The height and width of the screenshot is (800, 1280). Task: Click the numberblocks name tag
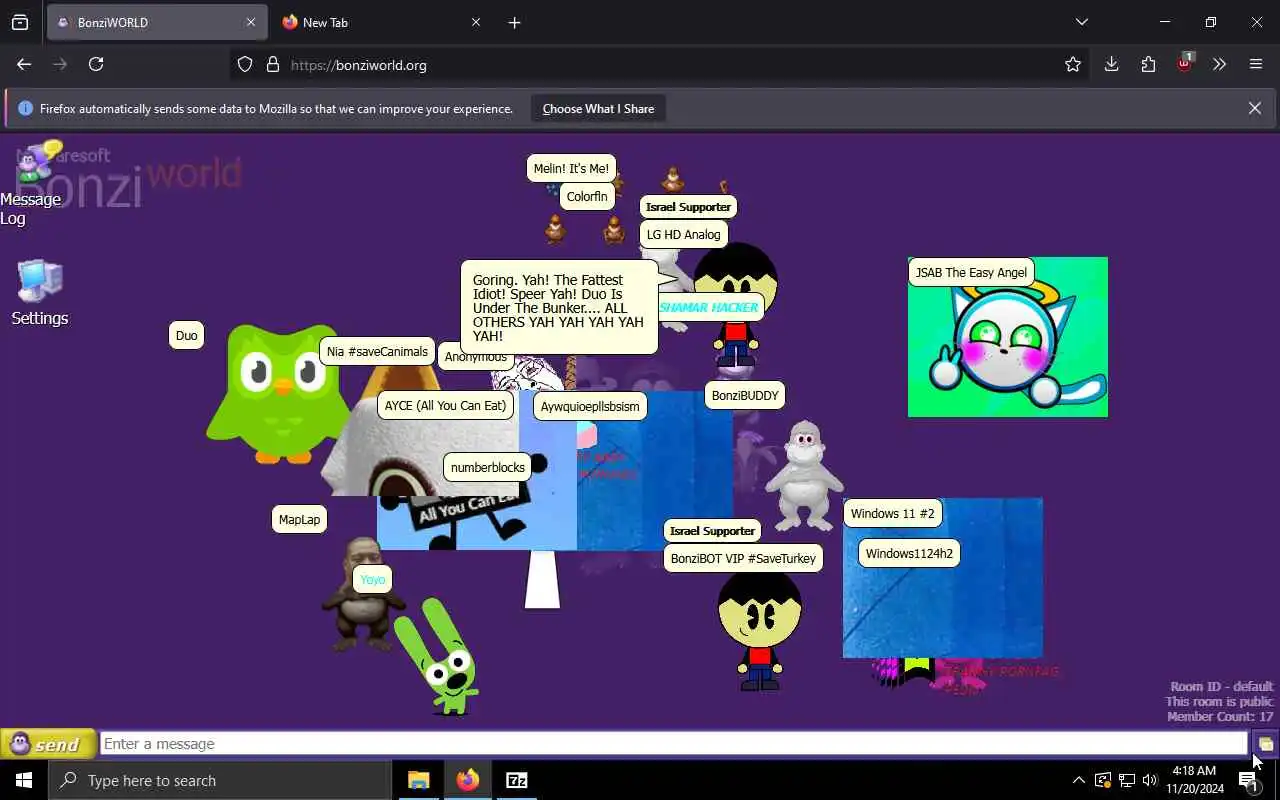[488, 467]
